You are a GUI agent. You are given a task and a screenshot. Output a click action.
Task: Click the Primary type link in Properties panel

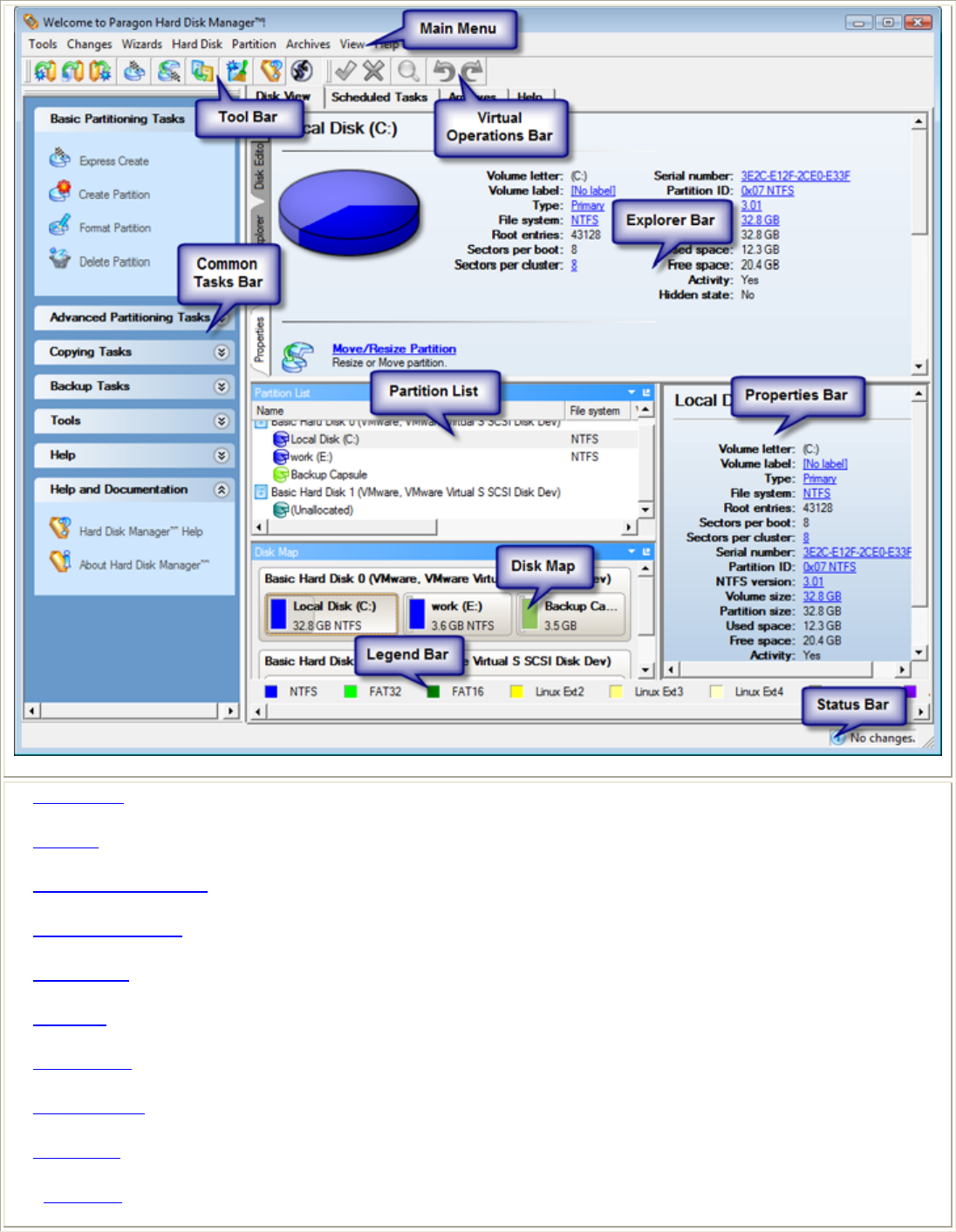click(x=820, y=479)
